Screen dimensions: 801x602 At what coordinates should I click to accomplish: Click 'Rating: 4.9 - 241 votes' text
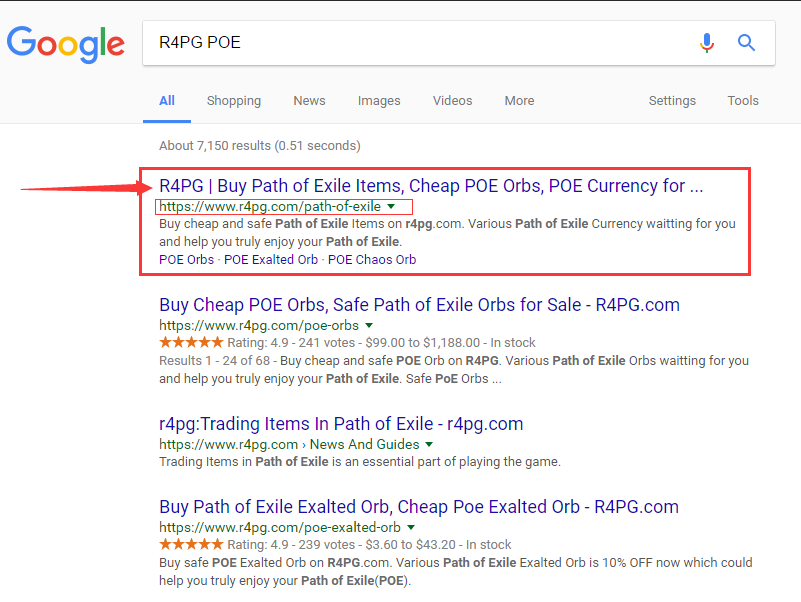tap(291, 342)
